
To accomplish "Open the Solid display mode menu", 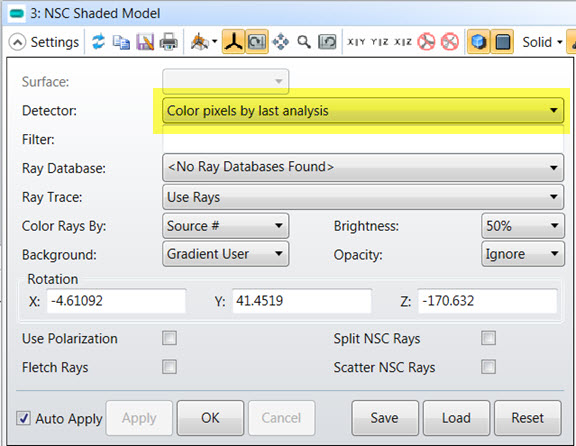I will pos(543,42).
